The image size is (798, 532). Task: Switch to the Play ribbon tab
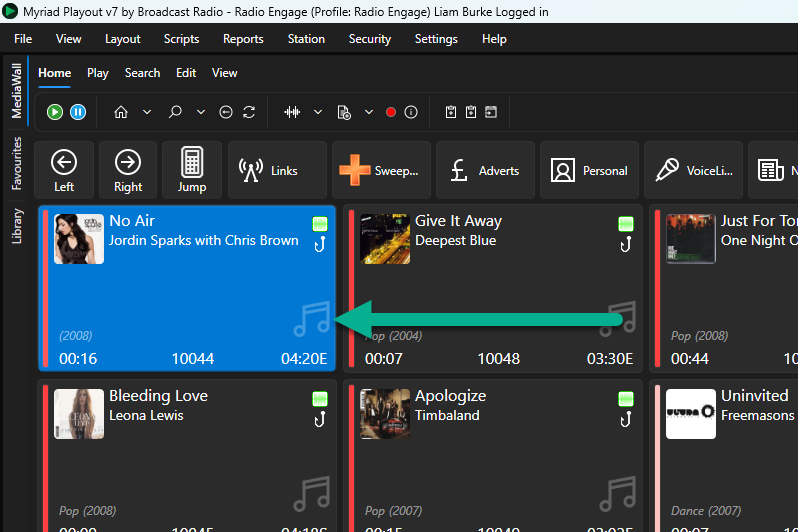[98, 73]
